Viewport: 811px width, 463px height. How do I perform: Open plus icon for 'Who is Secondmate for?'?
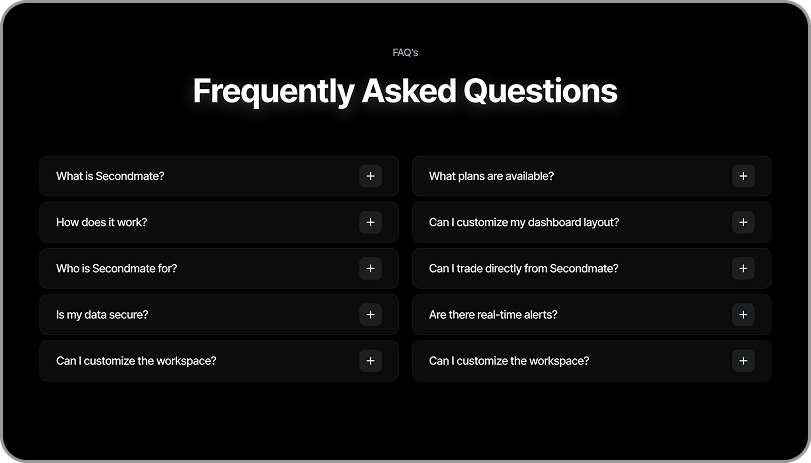(370, 268)
